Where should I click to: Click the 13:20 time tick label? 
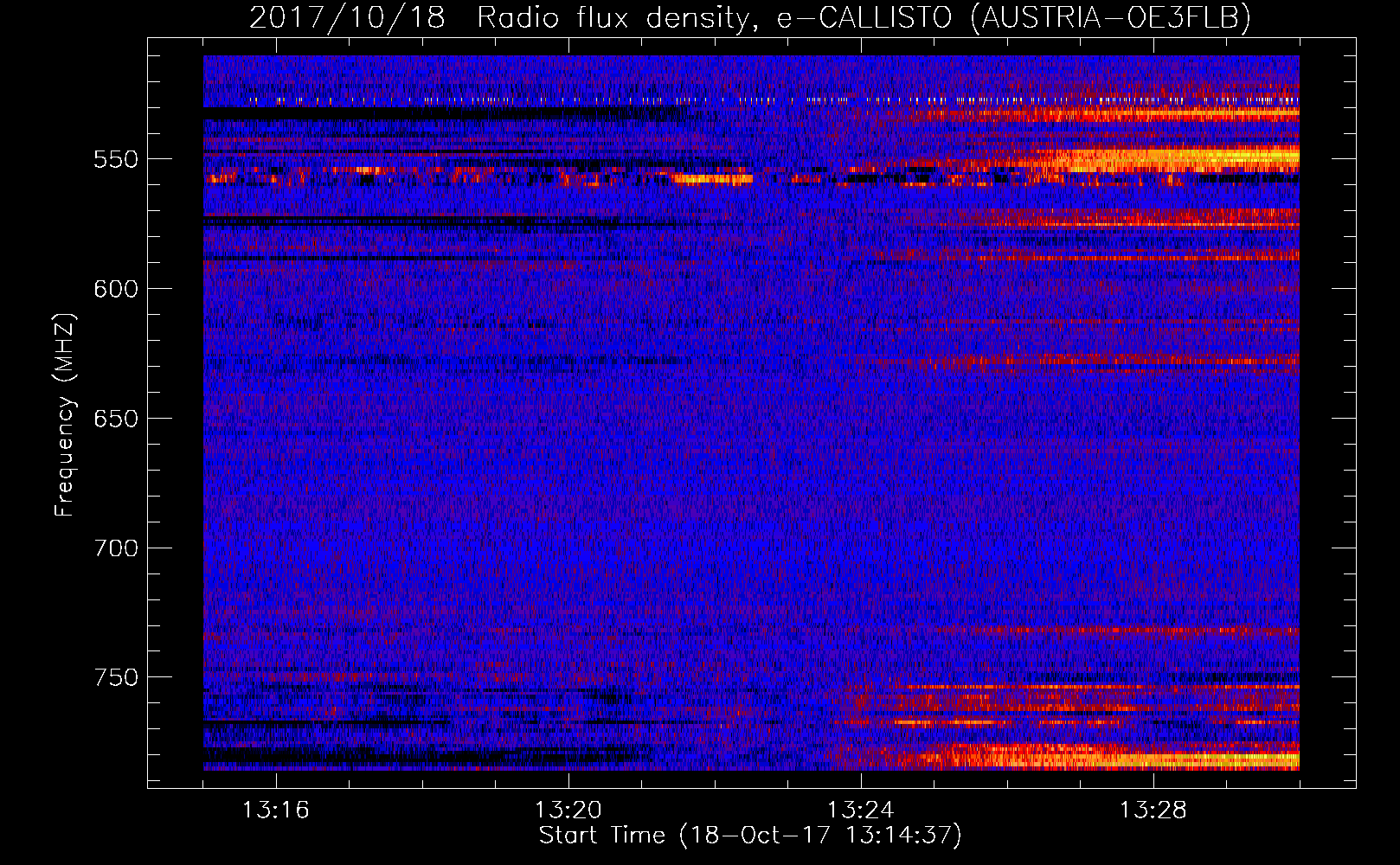point(568,811)
